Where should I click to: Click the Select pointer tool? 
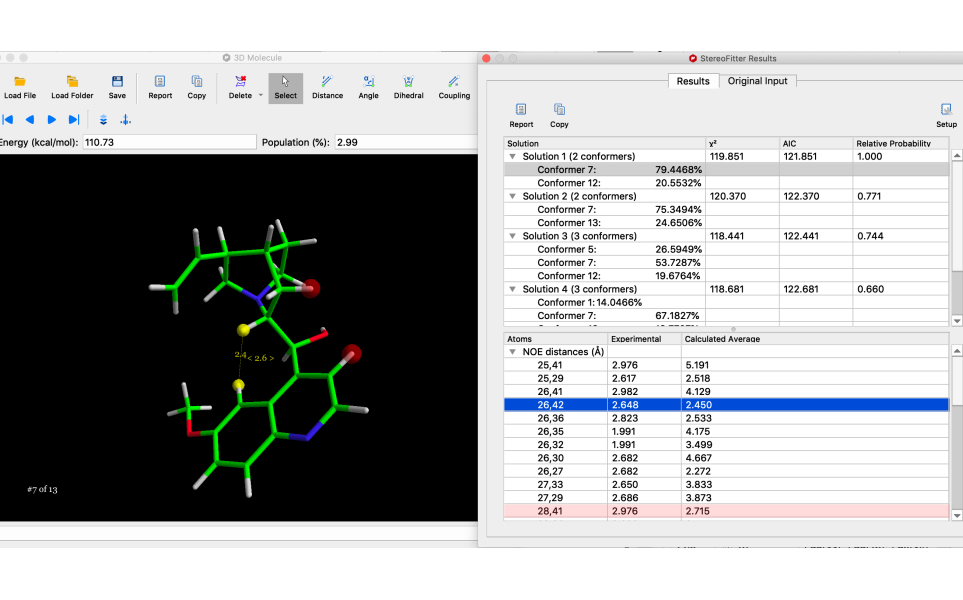285,87
